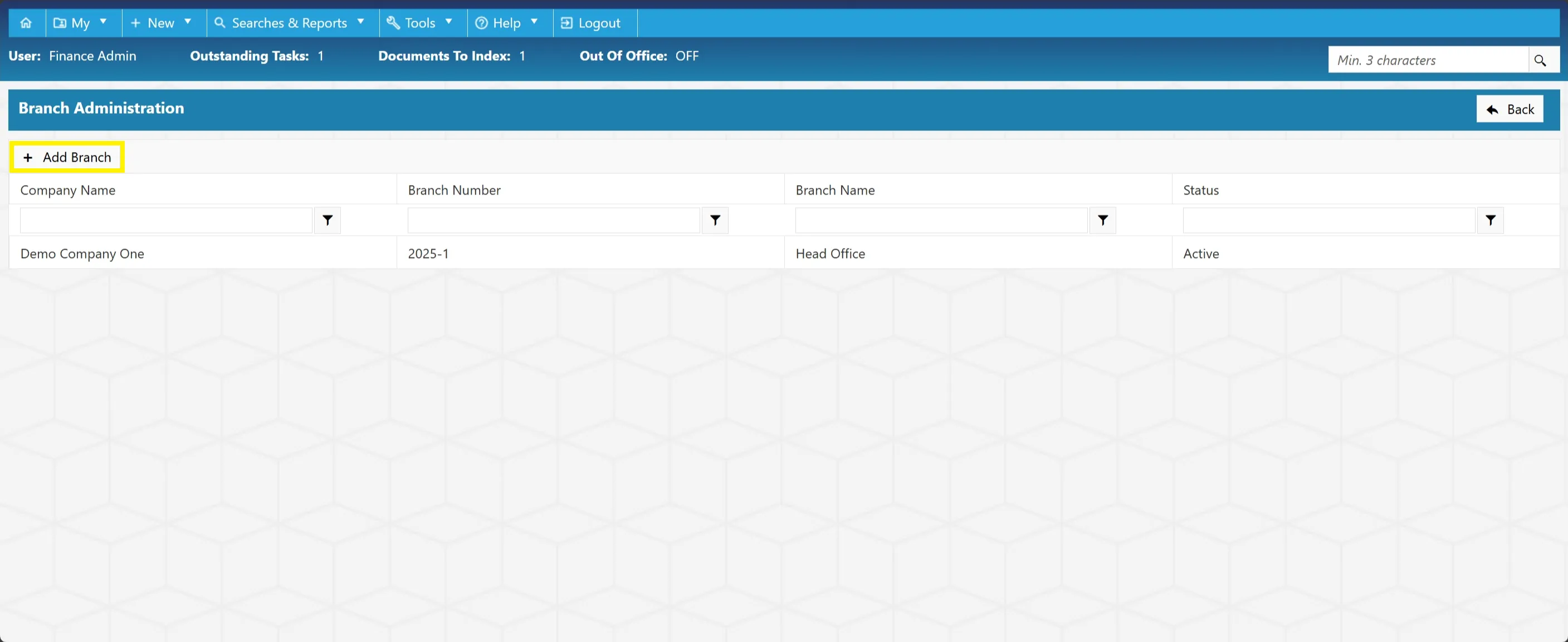Expand Searches & Reports dropdown arrow
This screenshot has height=642, width=1568.
coord(361,22)
